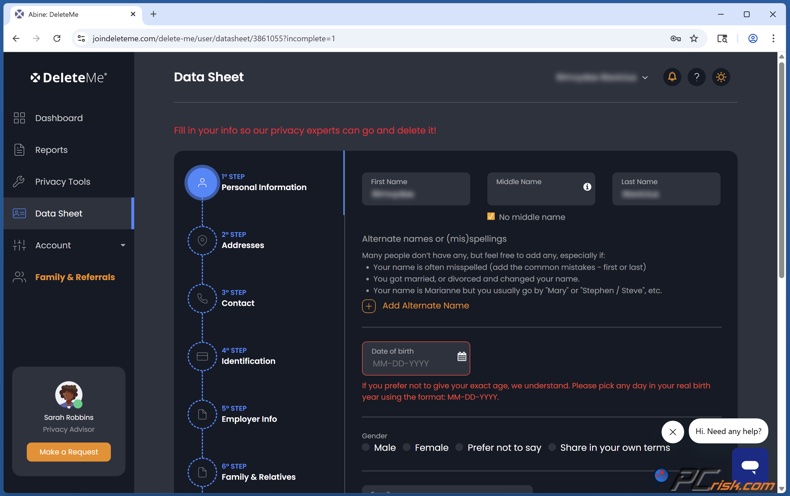This screenshot has width=790, height=496.
Task: Click the 'Make a Request' button
Action: click(x=69, y=452)
